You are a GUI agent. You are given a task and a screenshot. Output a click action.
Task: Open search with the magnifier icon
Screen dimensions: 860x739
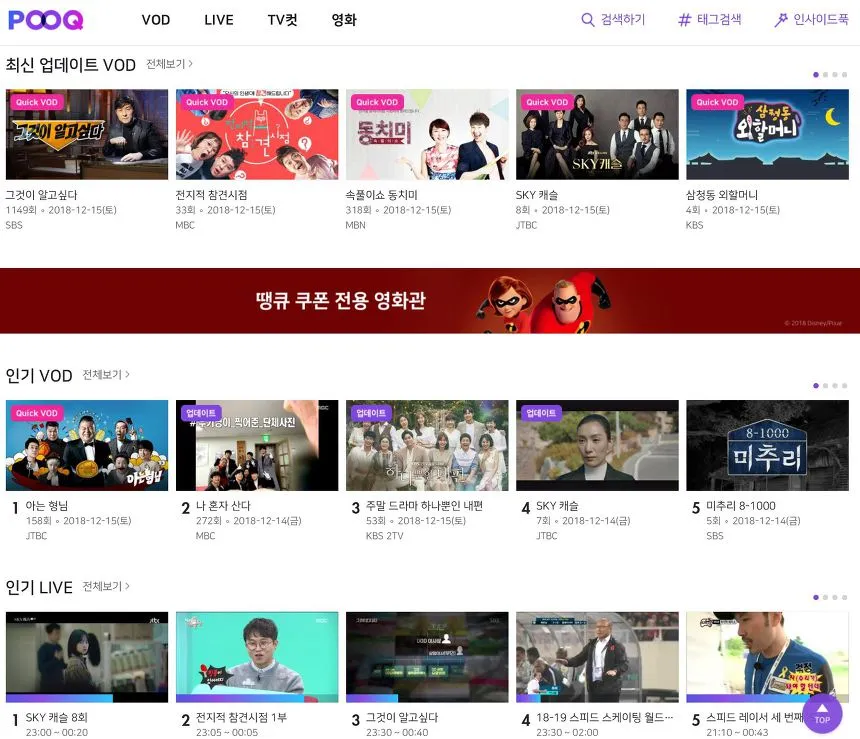click(588, 20)
